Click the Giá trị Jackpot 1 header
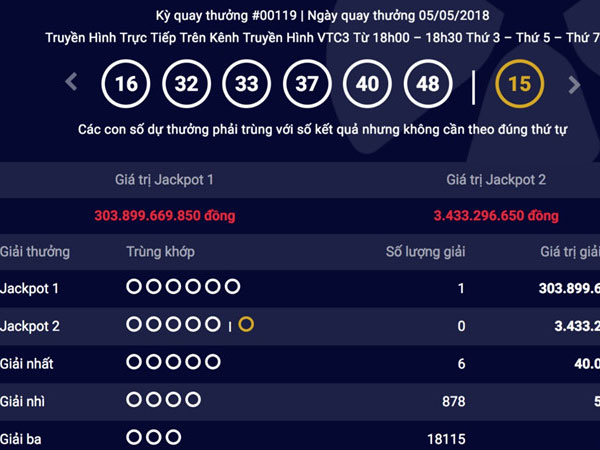 click(165, 180)
